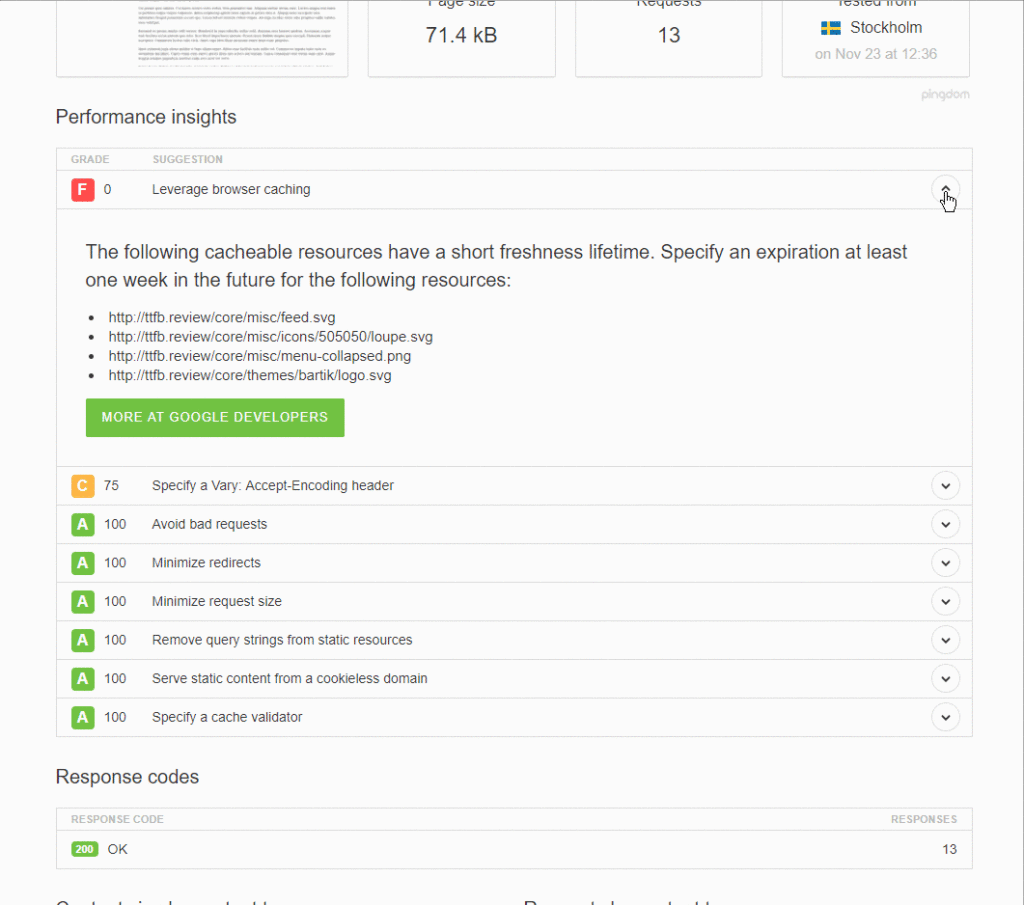Click the Response codes heading

127,777
